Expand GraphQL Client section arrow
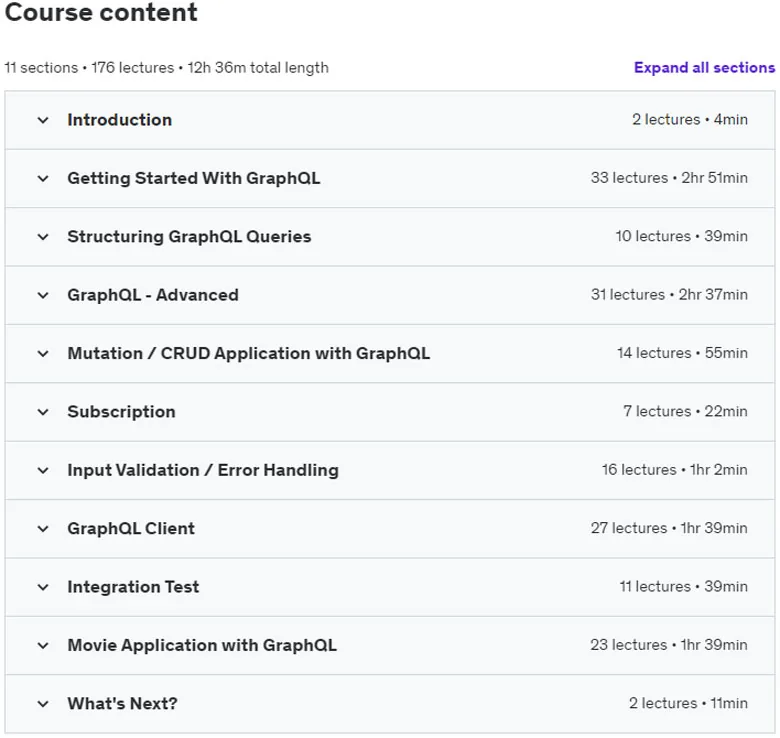The width and height of the screenshot is (780, 738). pyautogui.click(x=43, y=529)
